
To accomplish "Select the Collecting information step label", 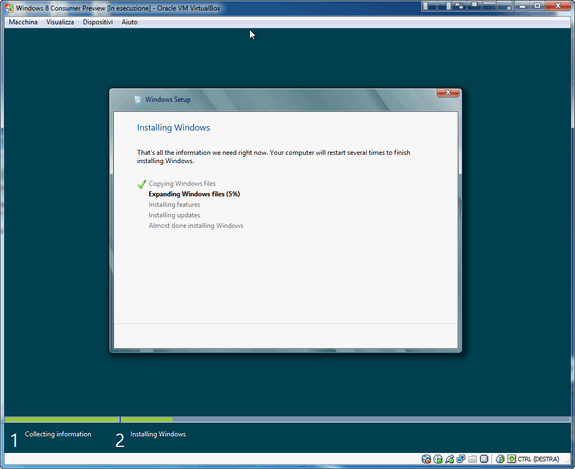I will 58,434.
